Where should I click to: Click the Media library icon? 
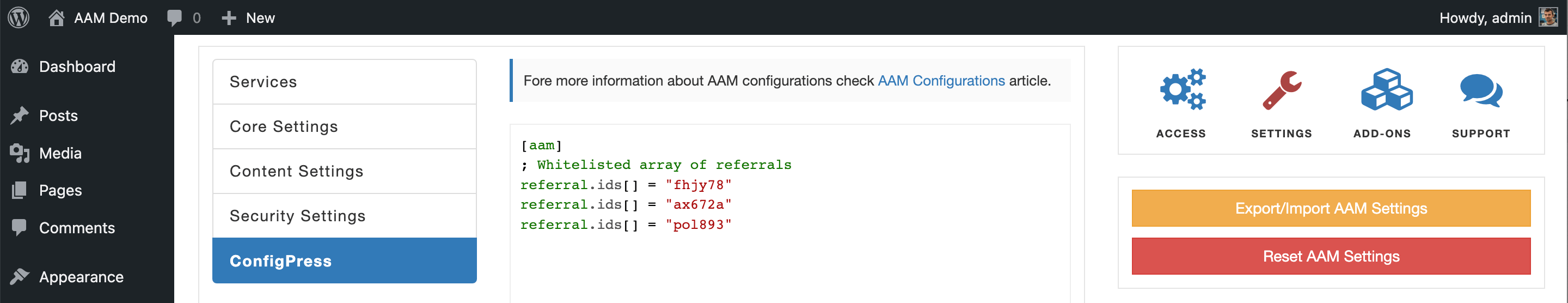tap(20, 153)
